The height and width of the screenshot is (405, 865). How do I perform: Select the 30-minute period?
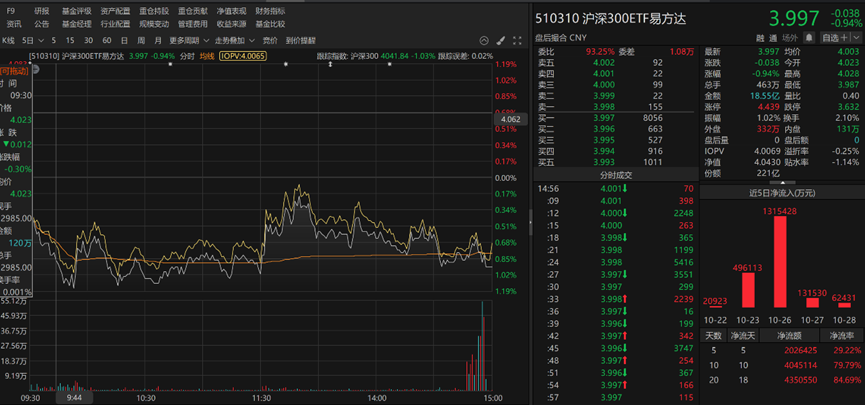[88, 40]
